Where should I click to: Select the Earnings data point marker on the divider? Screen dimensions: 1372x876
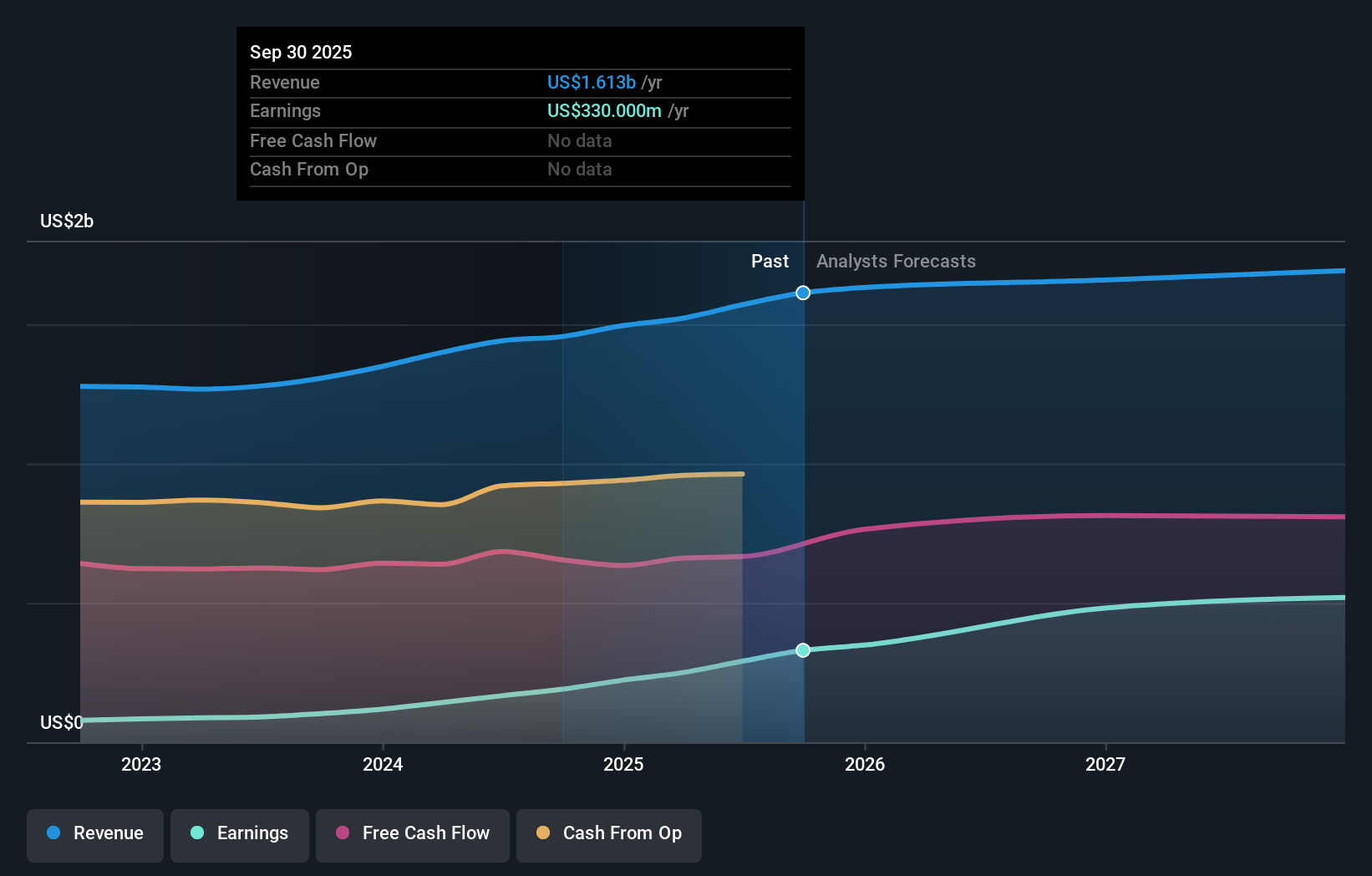point(802,649)
